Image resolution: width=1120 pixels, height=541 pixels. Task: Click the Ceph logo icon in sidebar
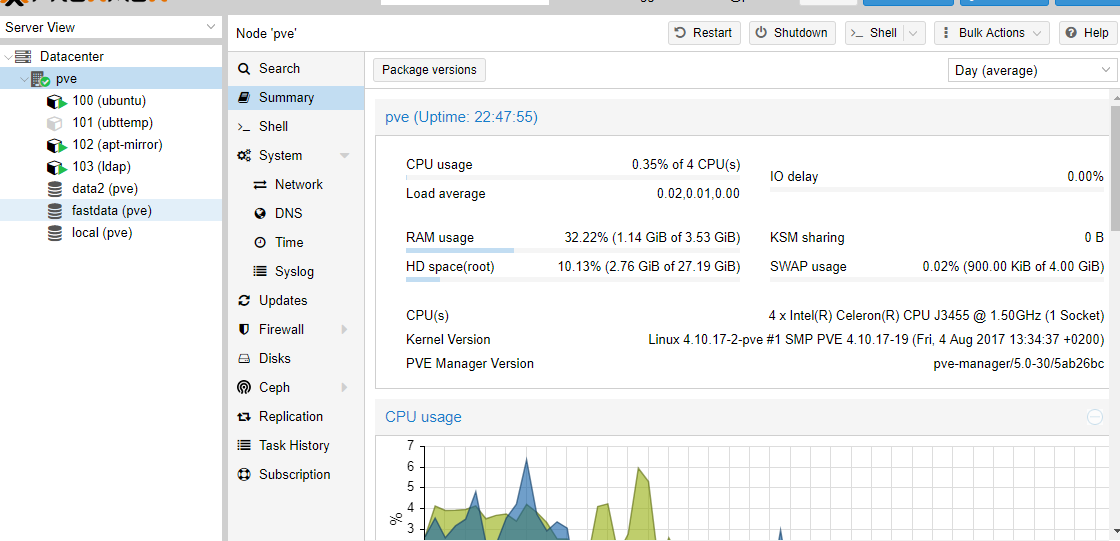244,387
